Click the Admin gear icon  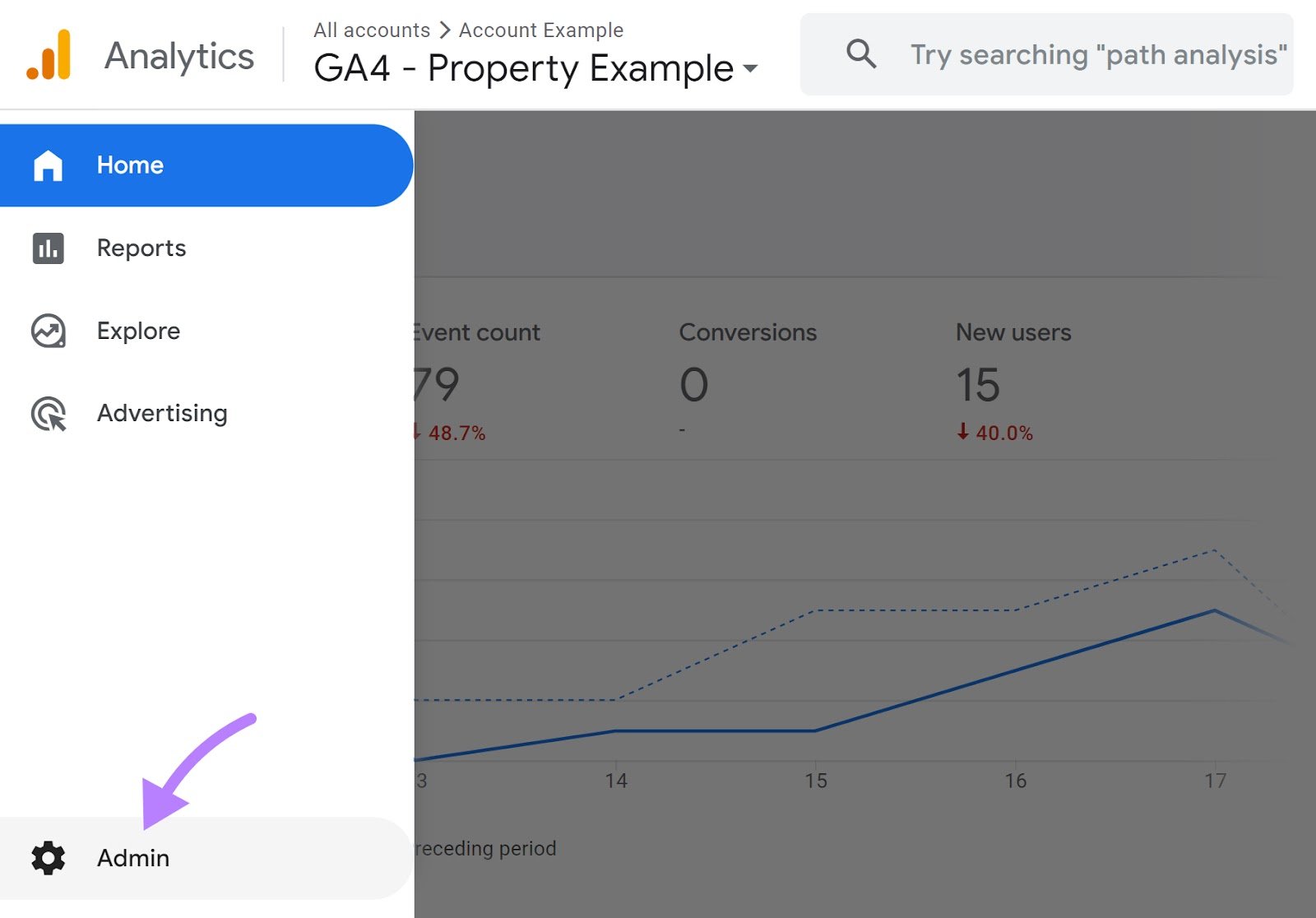49,858
